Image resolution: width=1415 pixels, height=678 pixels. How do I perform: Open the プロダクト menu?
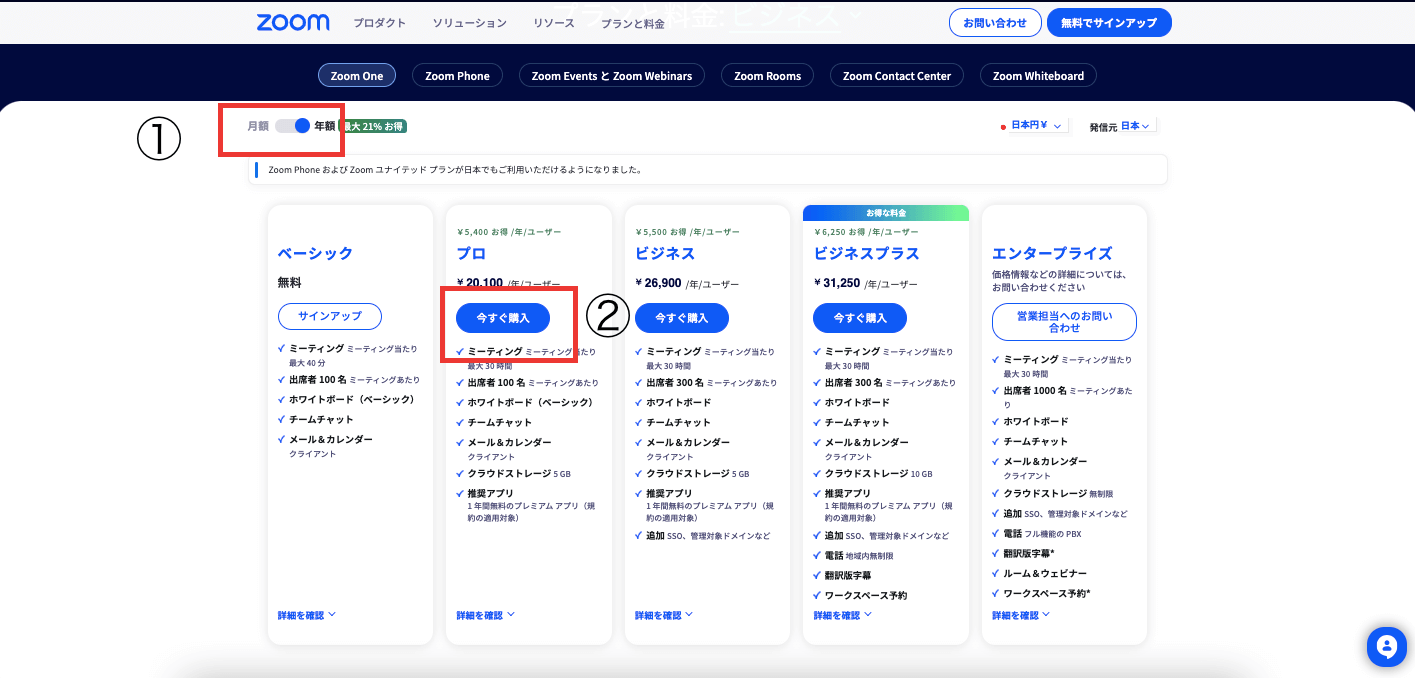(x=379, y=23)
